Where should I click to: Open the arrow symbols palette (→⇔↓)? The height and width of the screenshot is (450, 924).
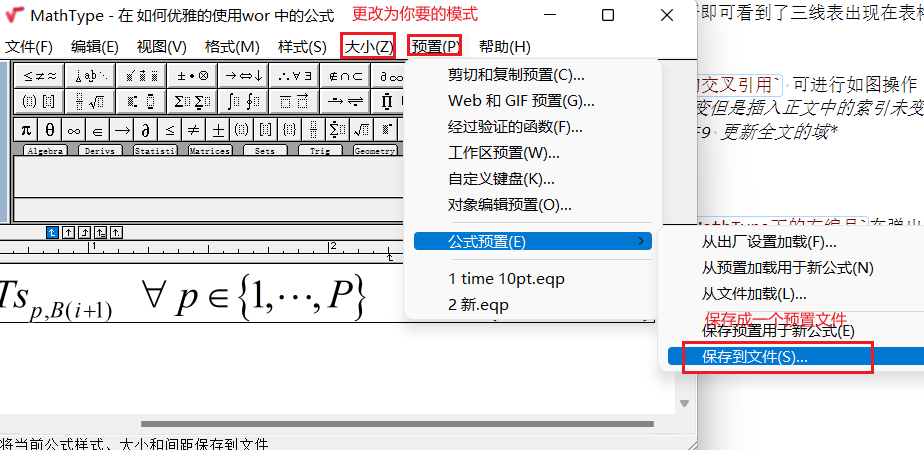point(243,75)
